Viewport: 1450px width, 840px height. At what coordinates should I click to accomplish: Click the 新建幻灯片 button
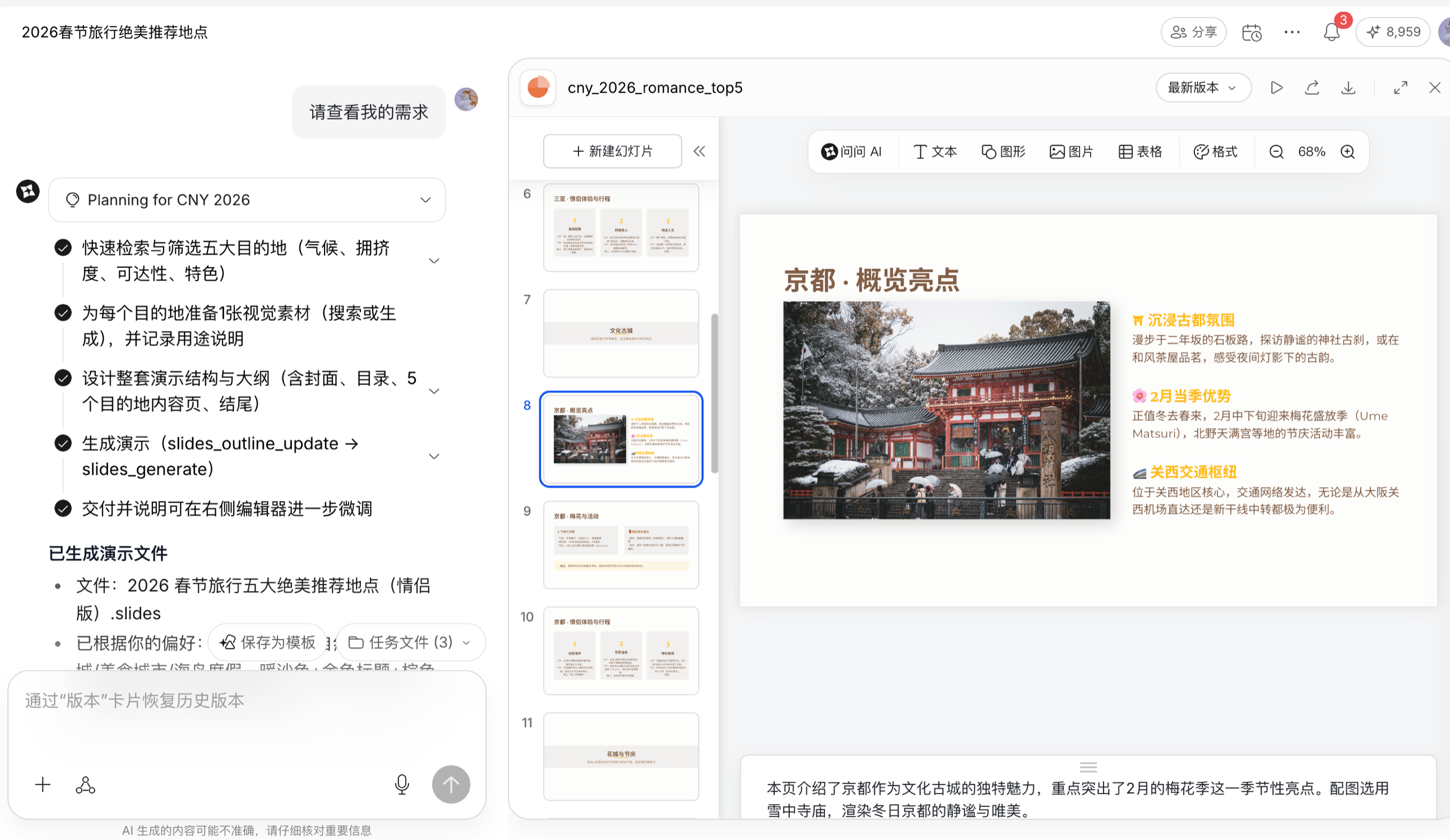point(612,151)
